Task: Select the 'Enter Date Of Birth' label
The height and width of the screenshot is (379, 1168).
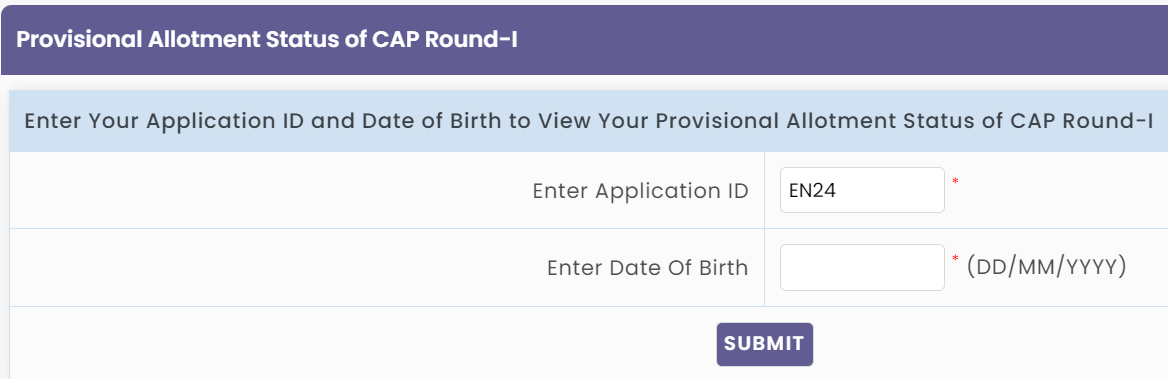Action: [x=647, y=268]
